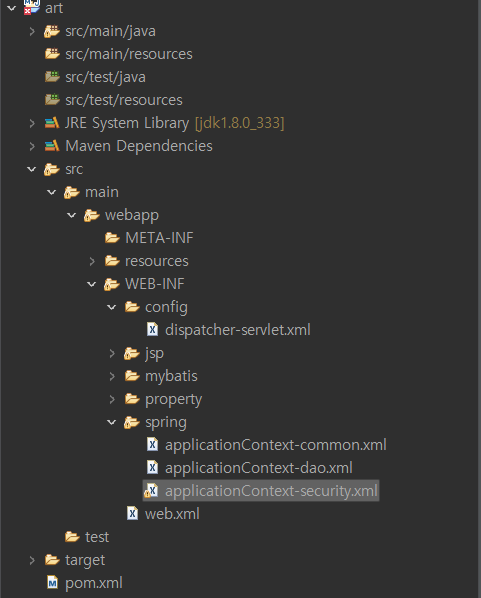
Task: Expand the jsp folder
Action: tap(112, 354)
